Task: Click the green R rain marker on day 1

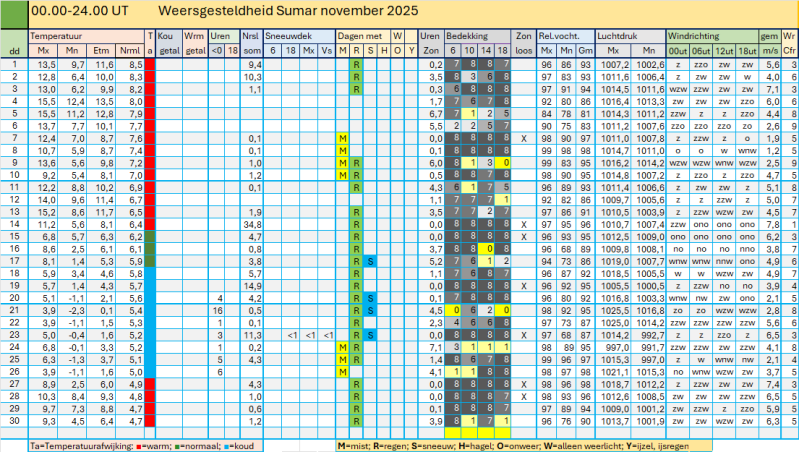Action: (x=356, y=65)
